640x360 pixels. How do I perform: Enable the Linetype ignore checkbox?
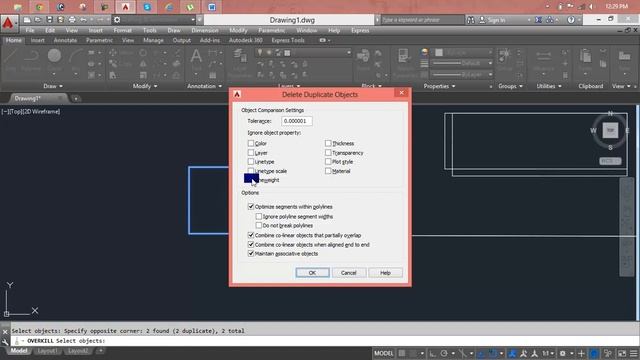click(251, 162)
